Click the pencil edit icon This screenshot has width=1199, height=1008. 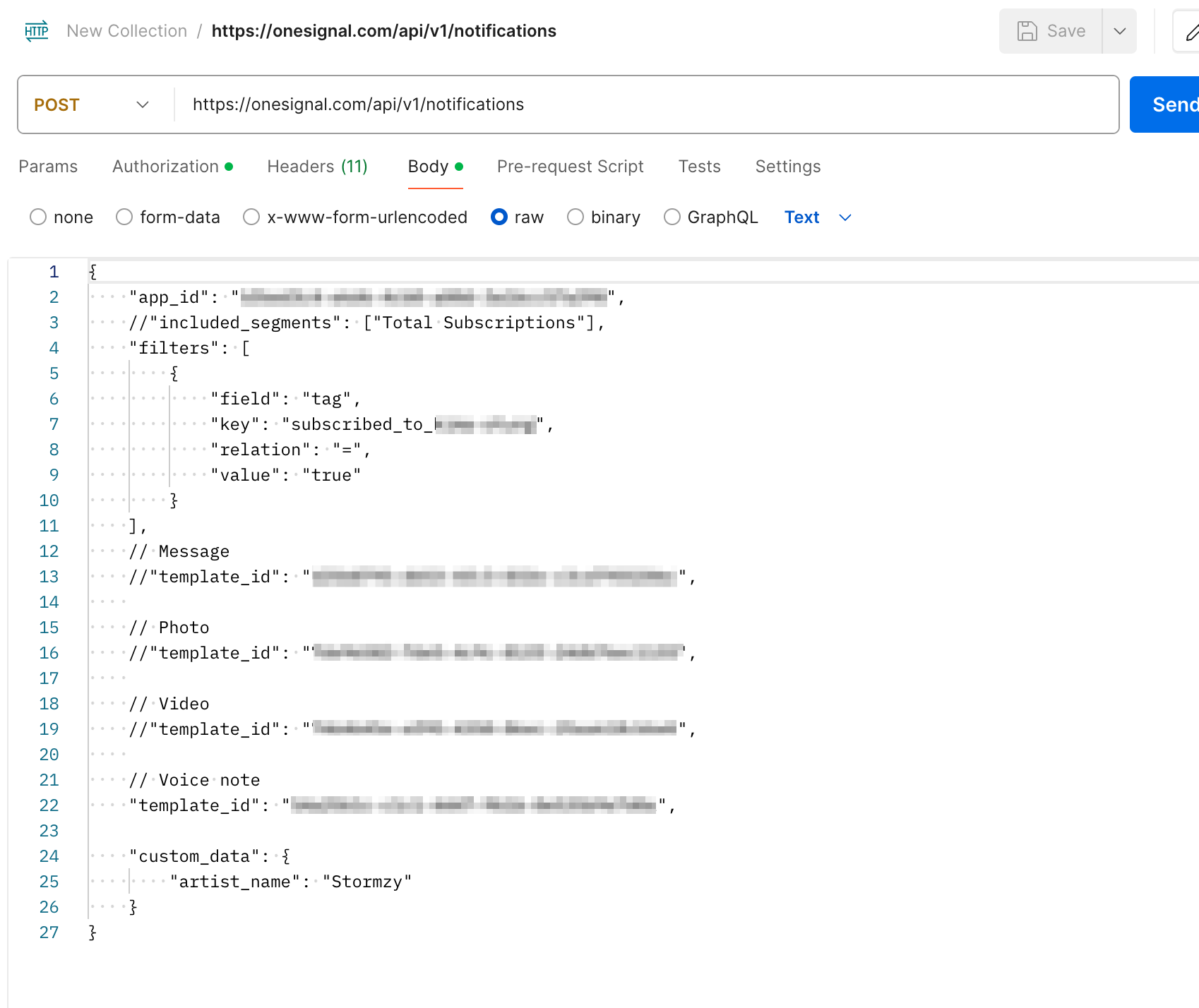click(x=1191, y=32)
